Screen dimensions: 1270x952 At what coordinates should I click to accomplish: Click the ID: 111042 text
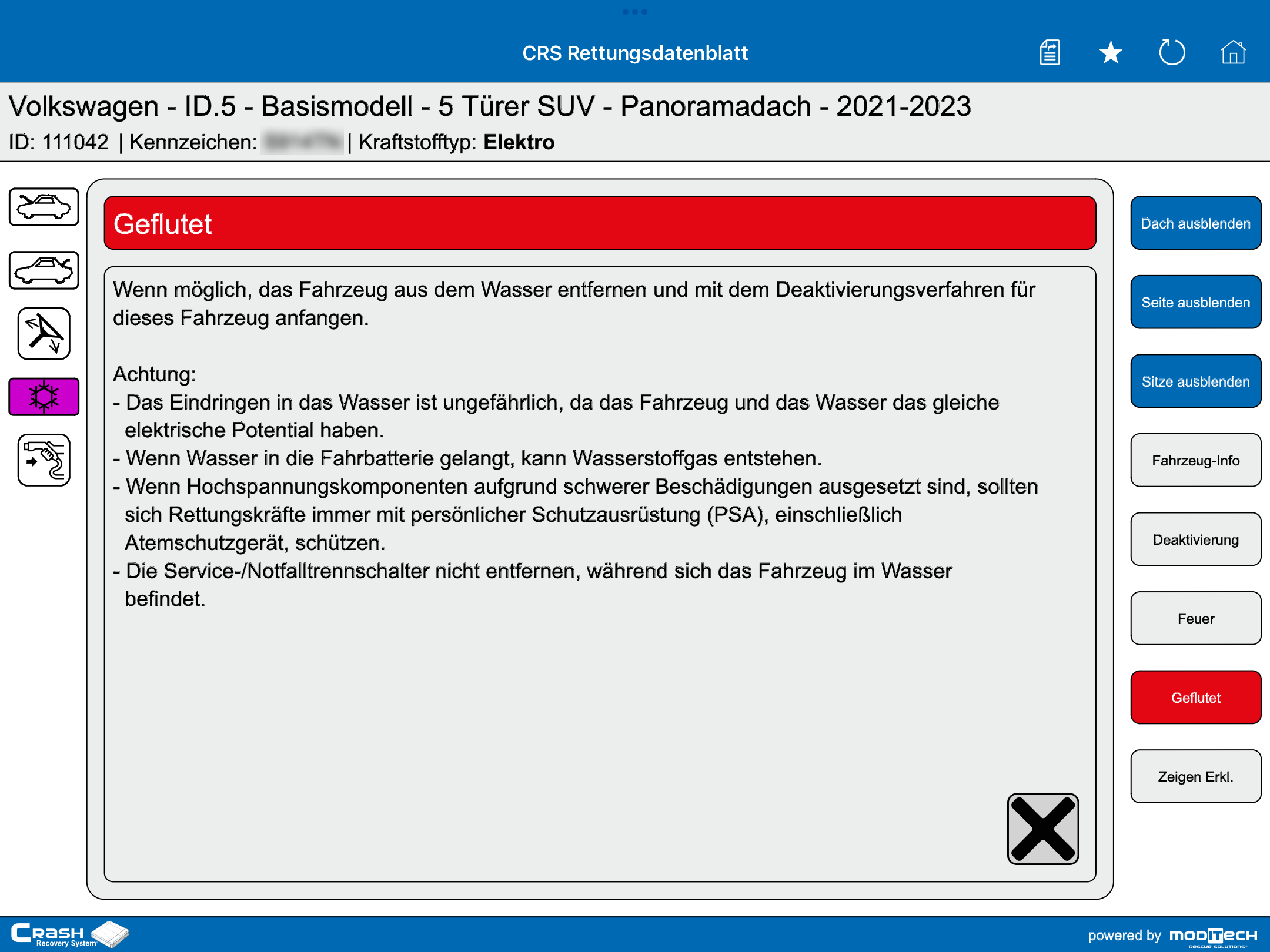59,142
